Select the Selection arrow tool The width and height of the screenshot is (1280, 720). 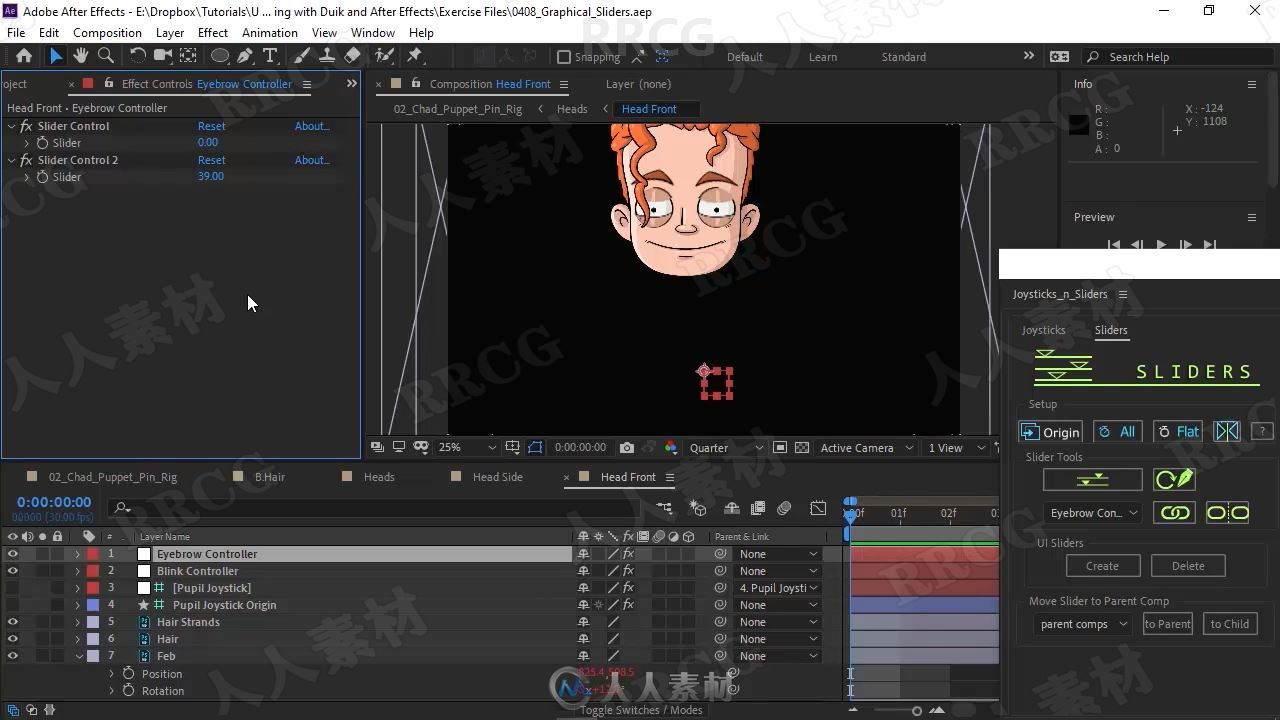[56, 57]
